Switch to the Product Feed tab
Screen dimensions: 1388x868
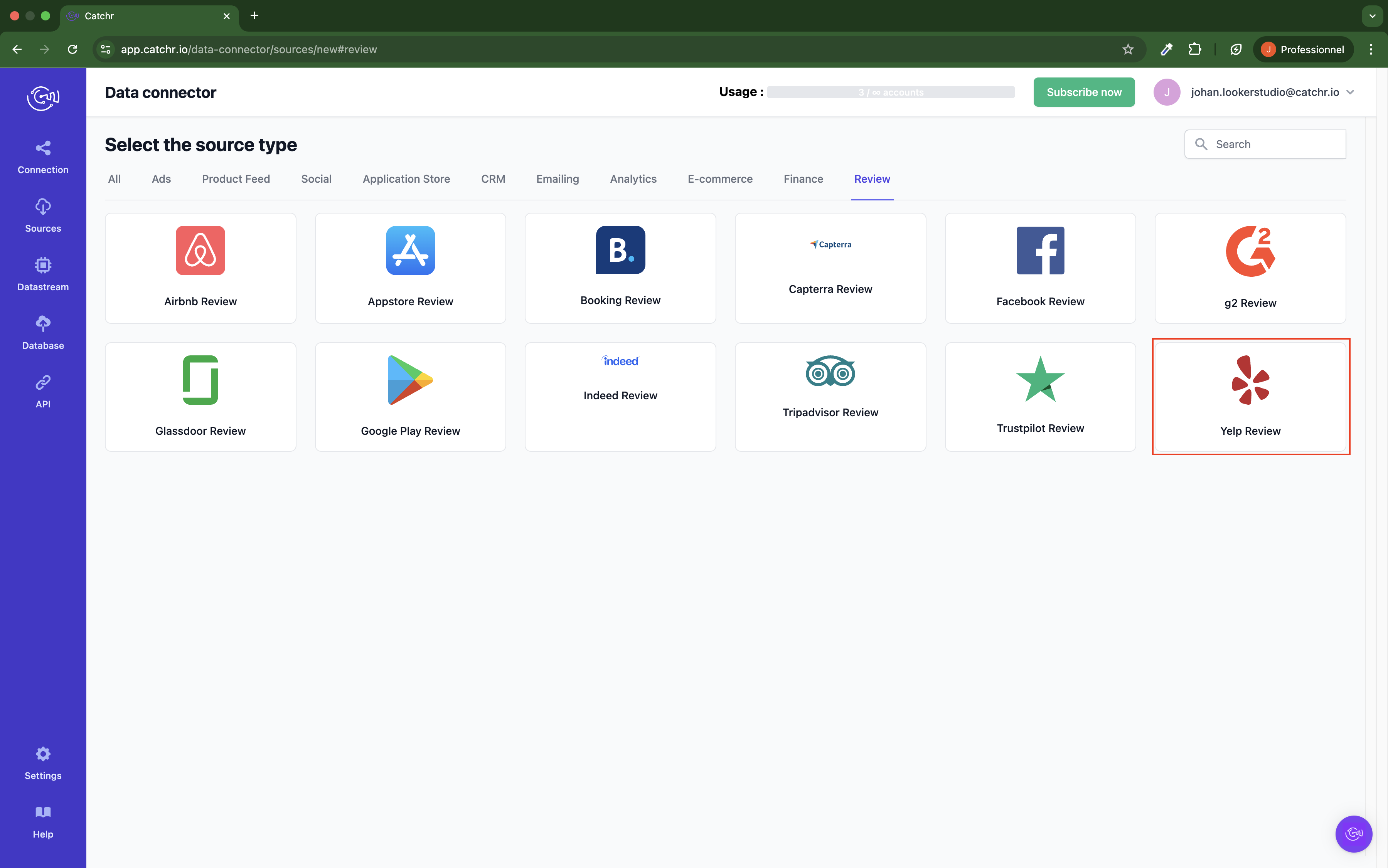click(x=236, y=178)
